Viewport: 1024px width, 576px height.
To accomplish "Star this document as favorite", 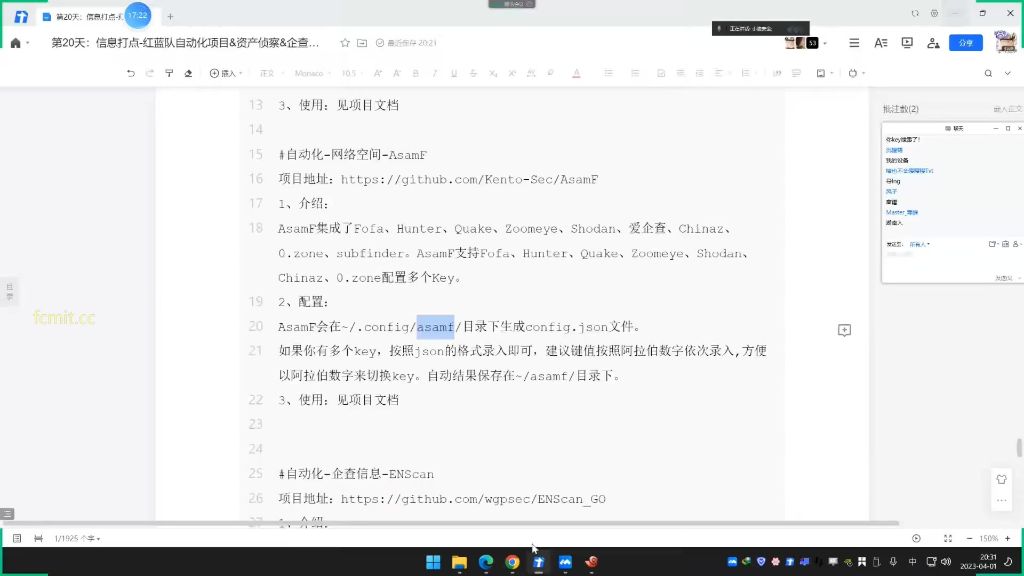I will (x=345, y=43).
